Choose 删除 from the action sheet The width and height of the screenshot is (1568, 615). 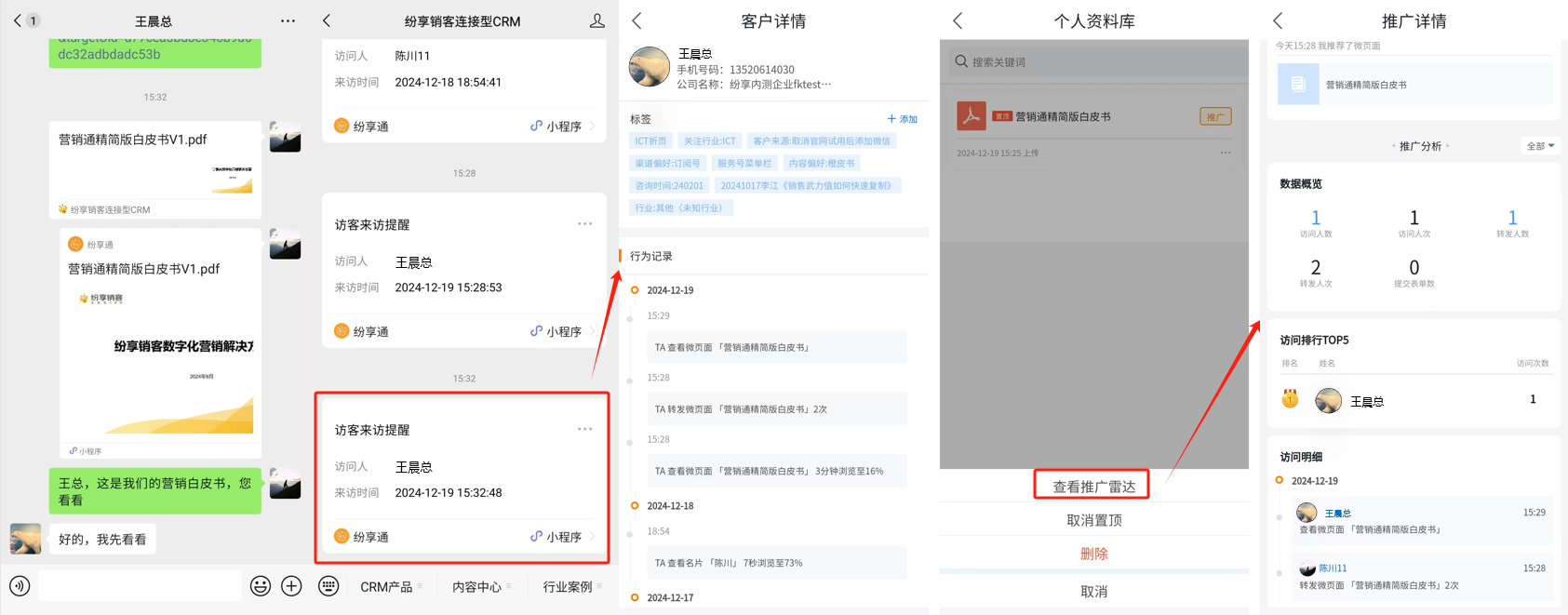[x=1094, y=554]
